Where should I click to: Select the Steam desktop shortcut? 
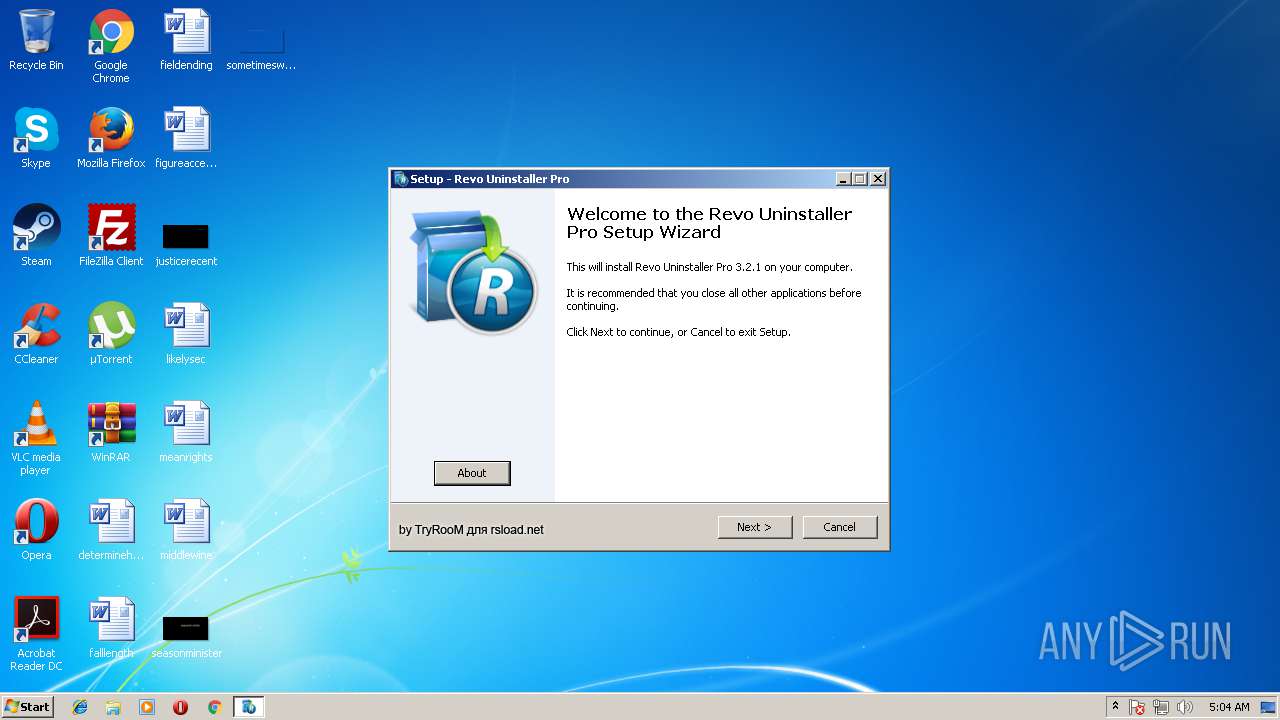pos(36,236)
